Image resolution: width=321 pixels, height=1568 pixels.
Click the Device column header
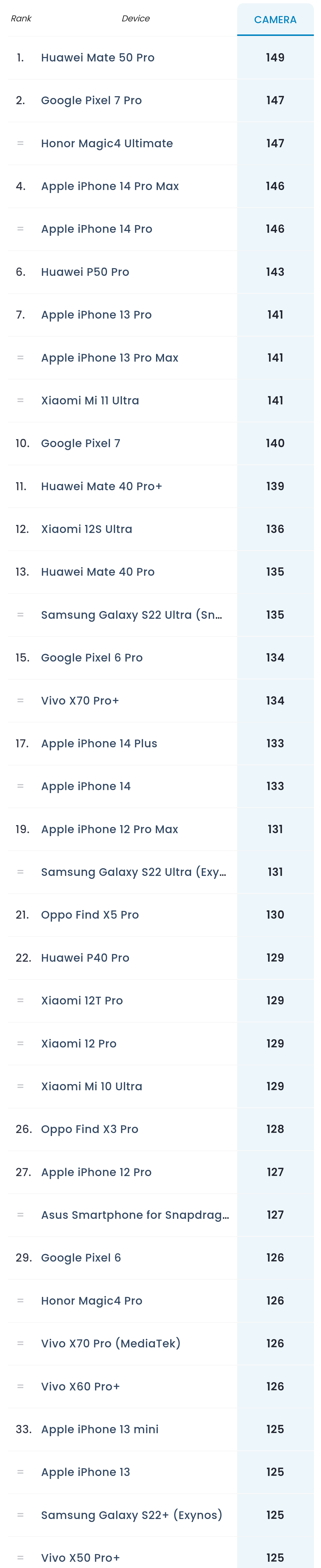tap(135, 18)
